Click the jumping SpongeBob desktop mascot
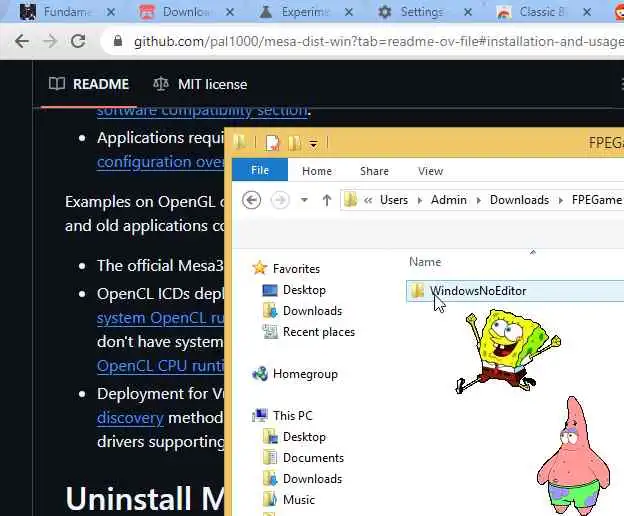Viewport: 624px width, 516px height. [507, 352]
